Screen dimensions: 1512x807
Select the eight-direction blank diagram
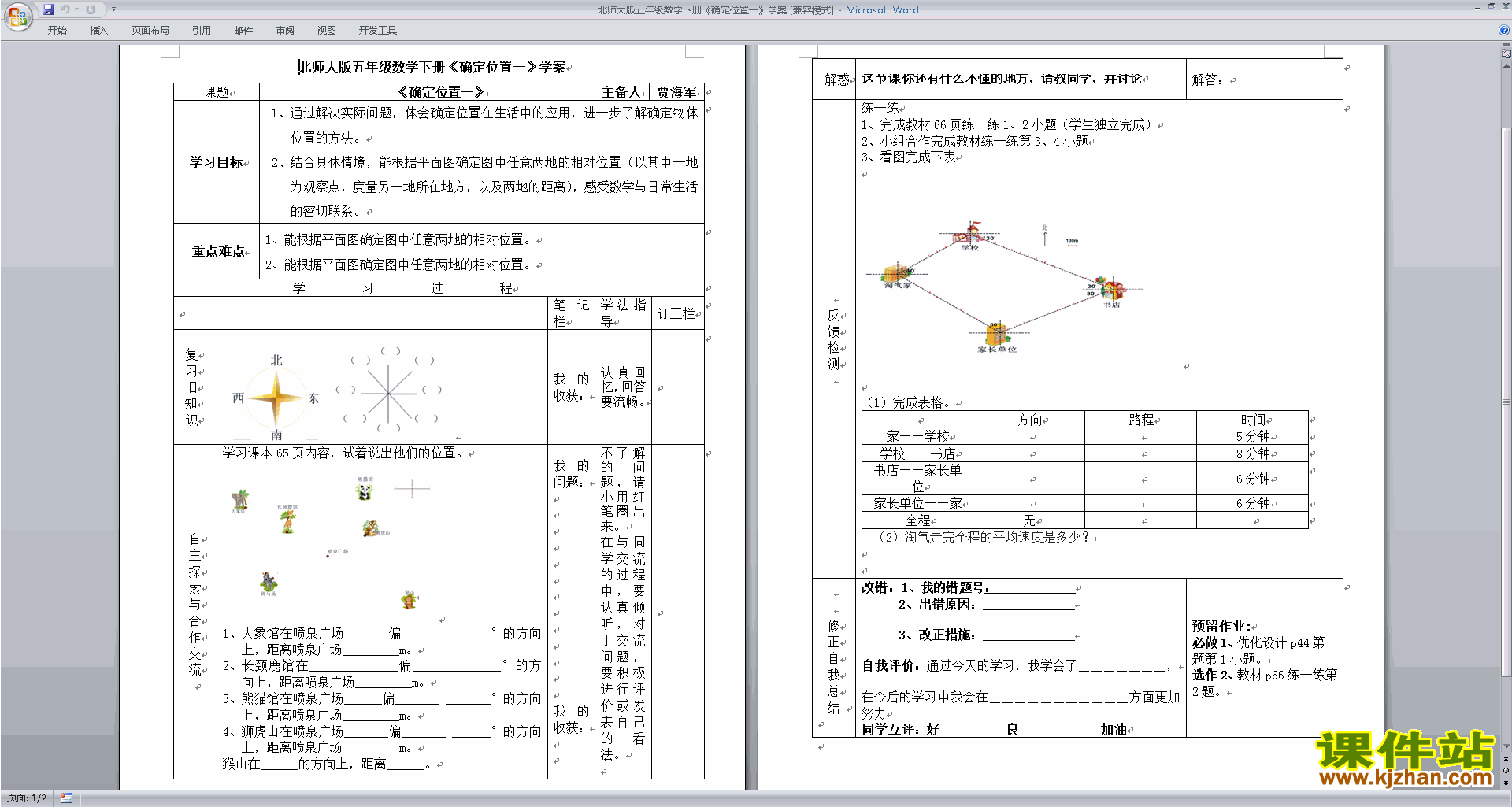pyautogui.click(x=388, y=391)
